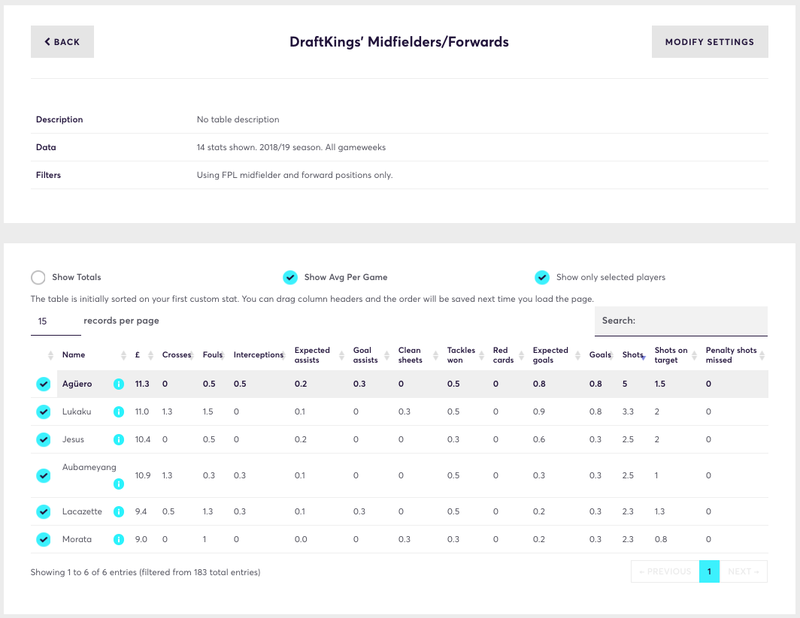Screen dimensions: 800x618
Task: Click sort arrows beside Penalty shots missed
Action: pyautogui.click(x=762, y=355)
